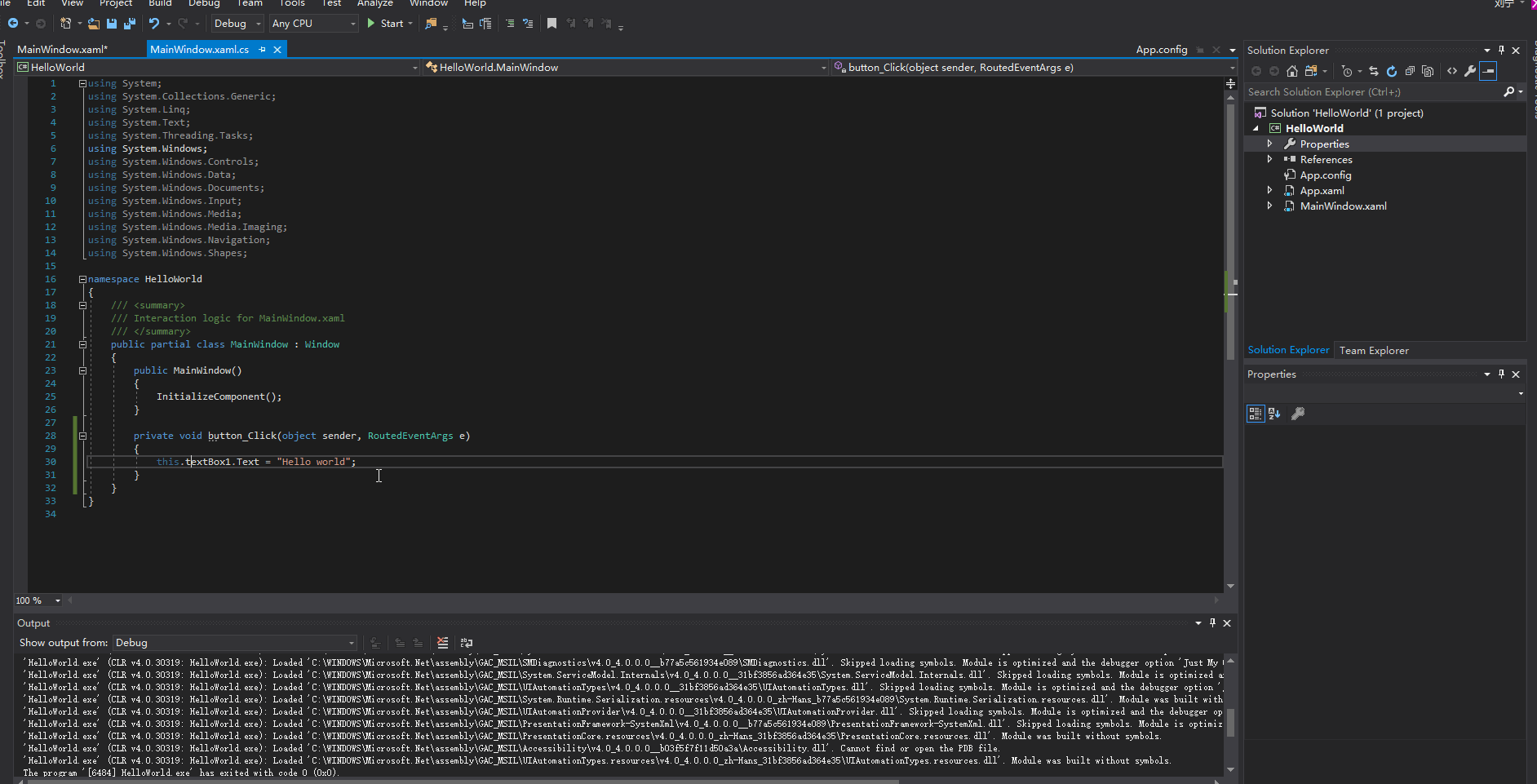Open the Analyze menu
Image resolution: width=1537 pixels, height=784 pixels.
(375, 3)
